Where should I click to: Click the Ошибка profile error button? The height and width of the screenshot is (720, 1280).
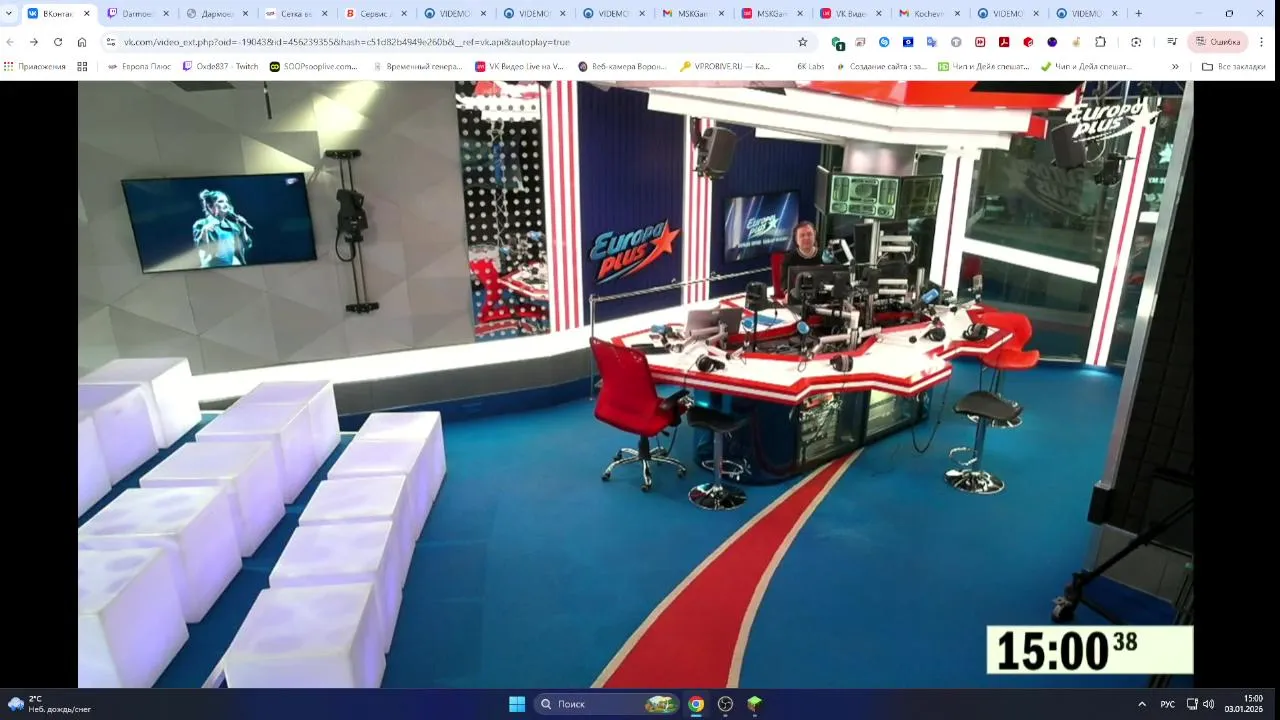[x=1218, y=42]
